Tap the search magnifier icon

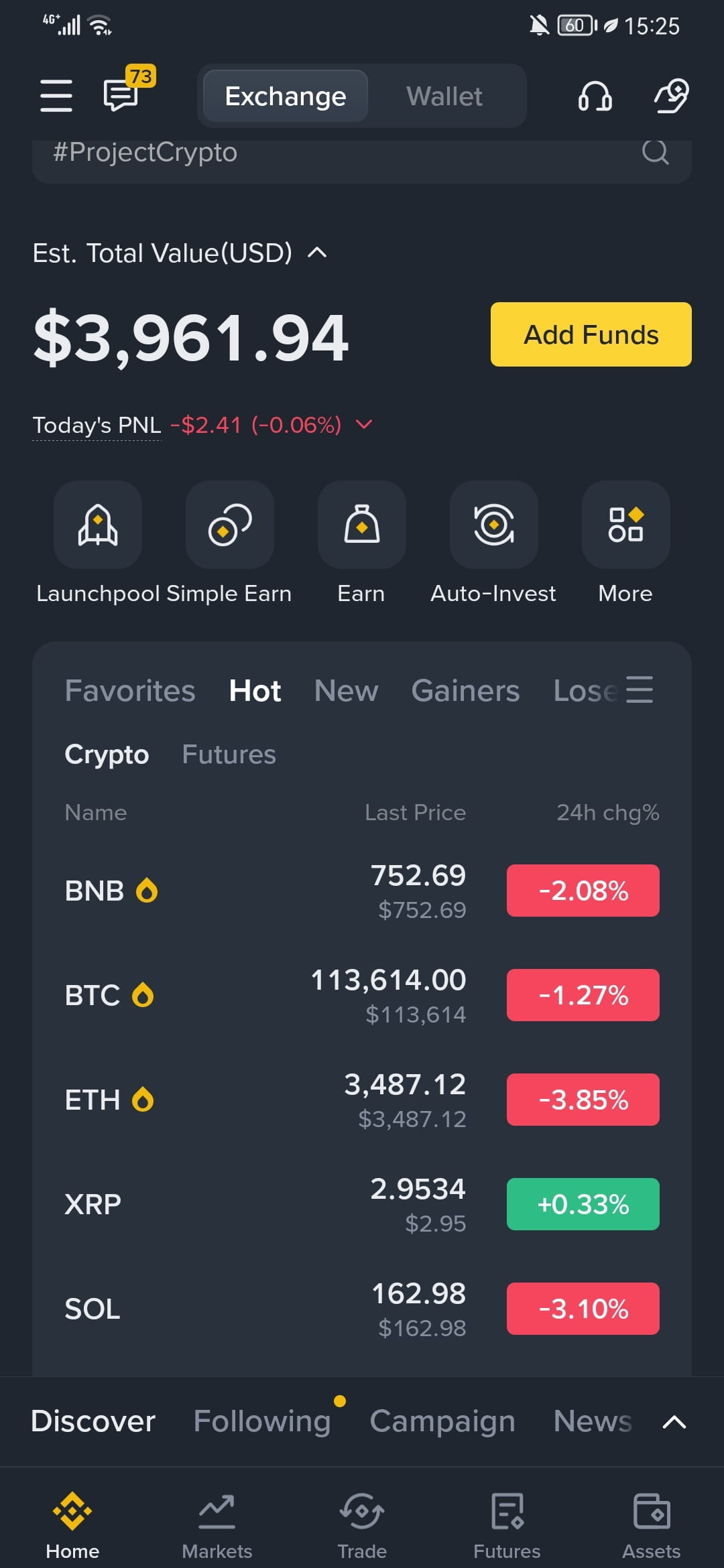(x=655, y=152)
